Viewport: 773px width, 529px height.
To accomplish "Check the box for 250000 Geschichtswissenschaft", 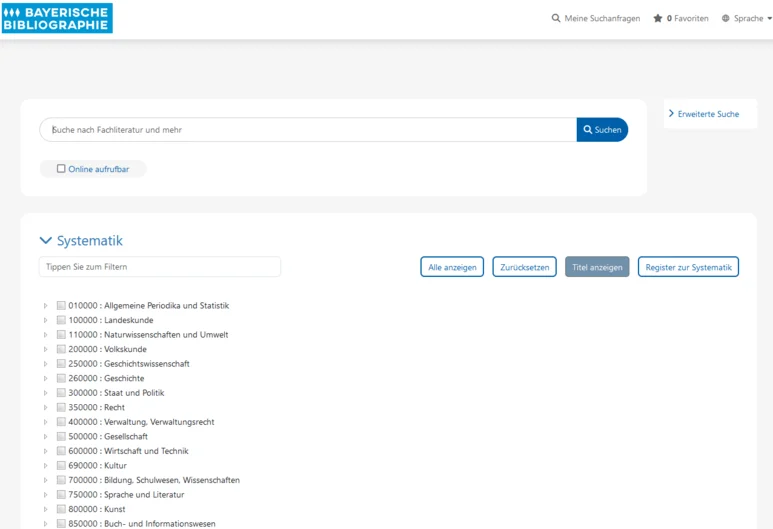I will 61,364.
